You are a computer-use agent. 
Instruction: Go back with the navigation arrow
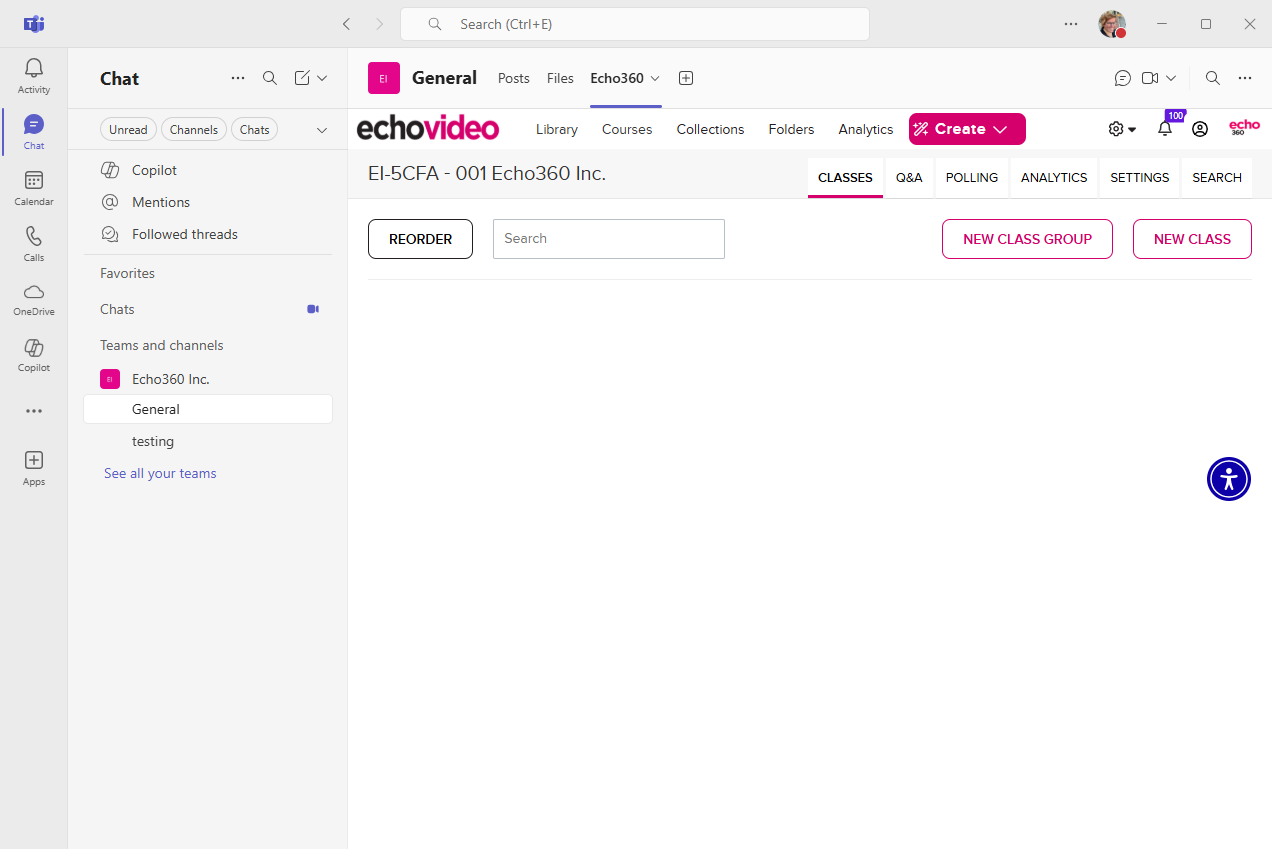(346, 24)
